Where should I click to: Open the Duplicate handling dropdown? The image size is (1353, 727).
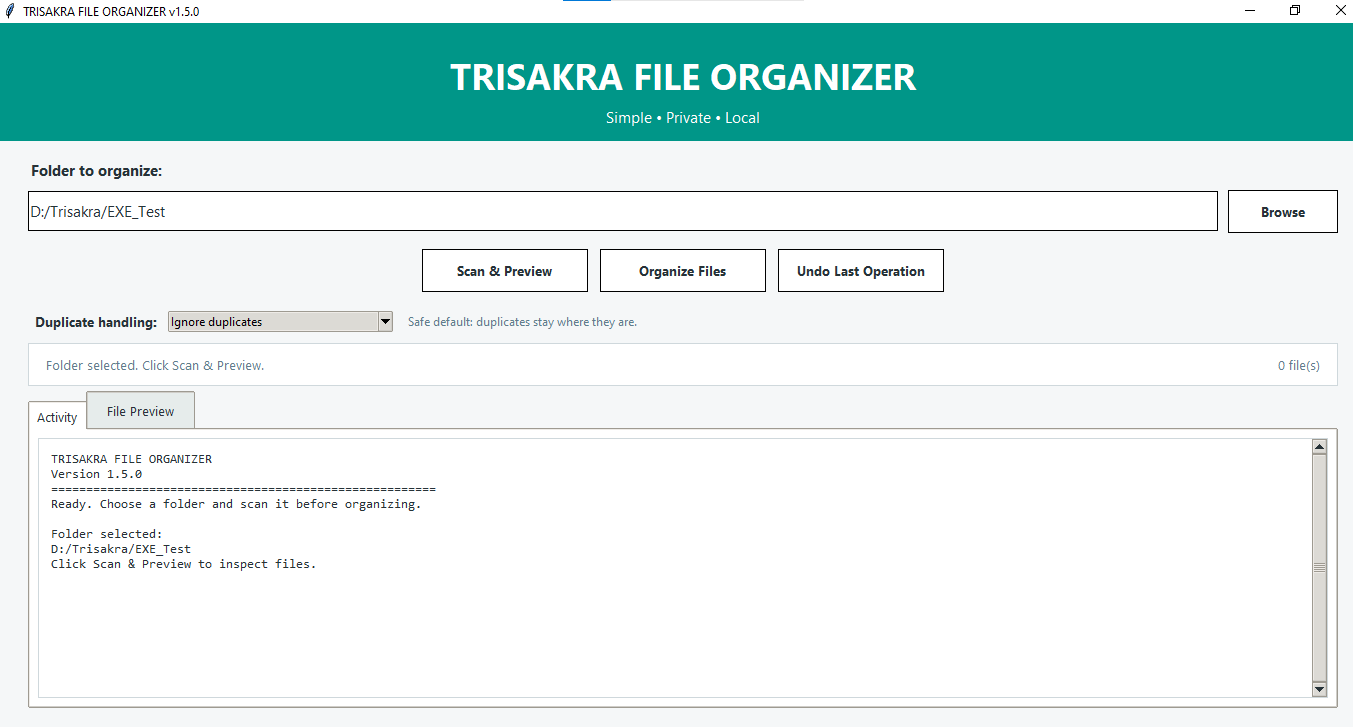coord(280,322)
